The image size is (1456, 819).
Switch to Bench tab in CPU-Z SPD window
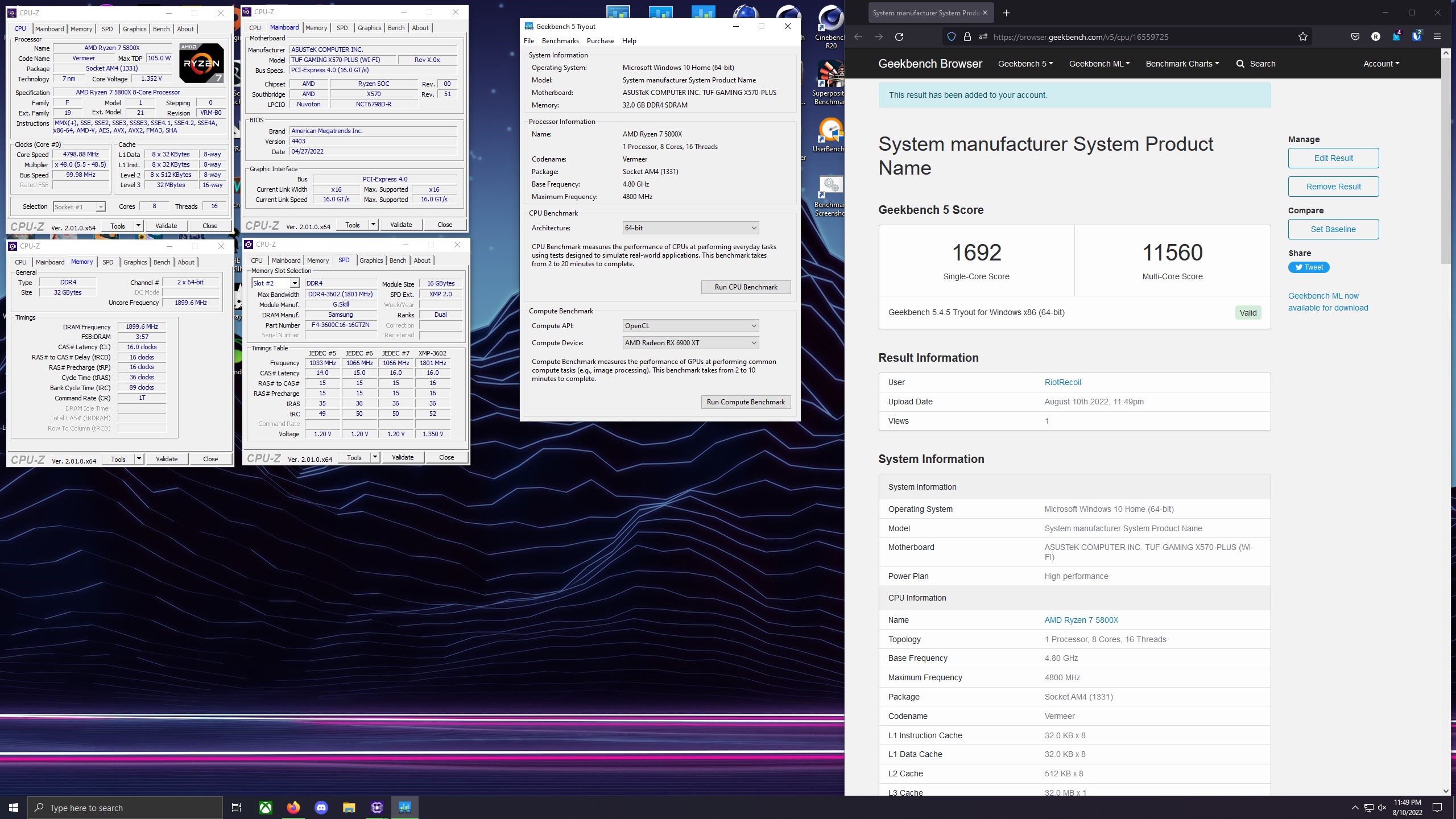pos(398,260)
